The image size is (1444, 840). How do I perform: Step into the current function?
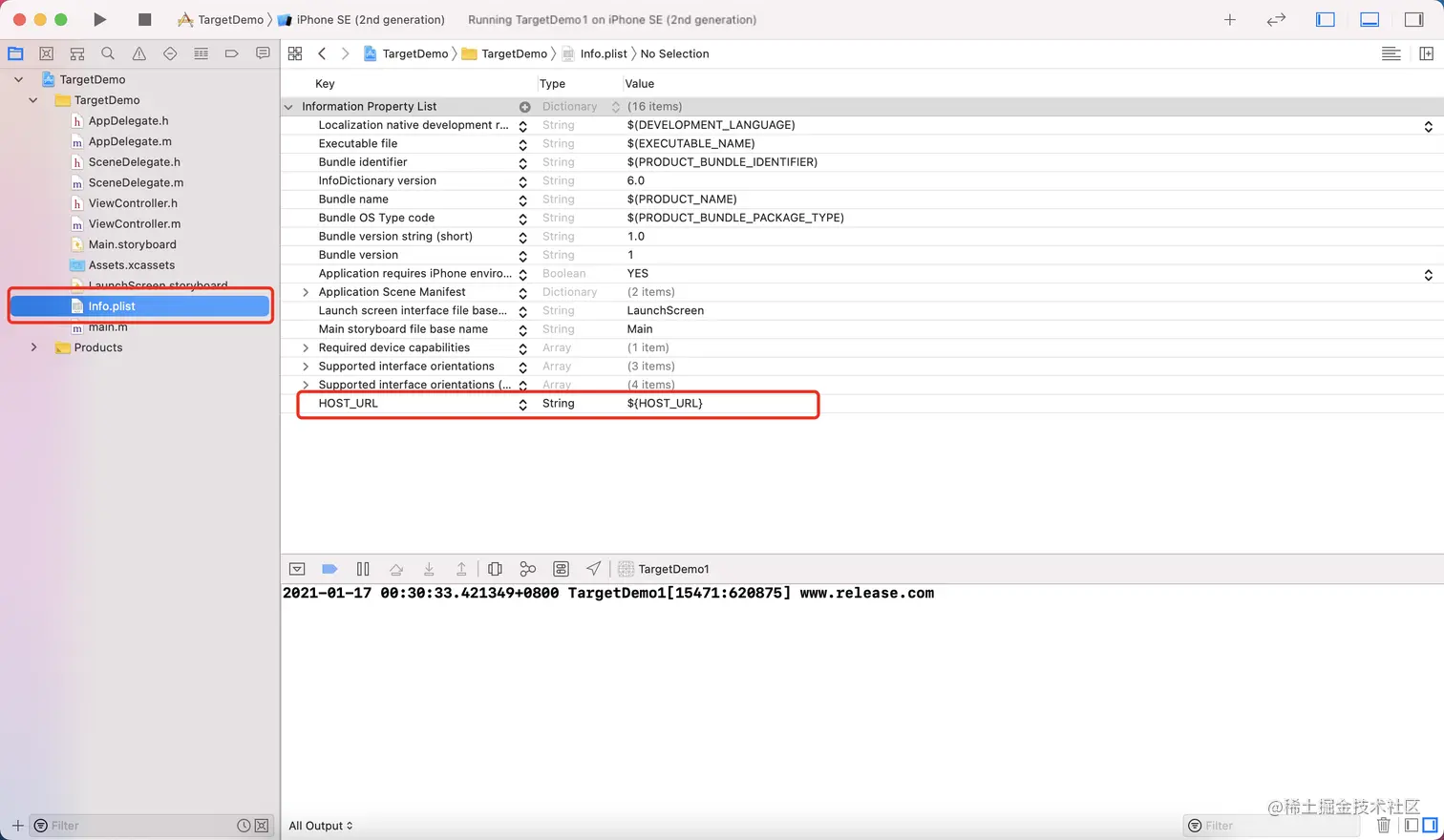coord(429,569)
